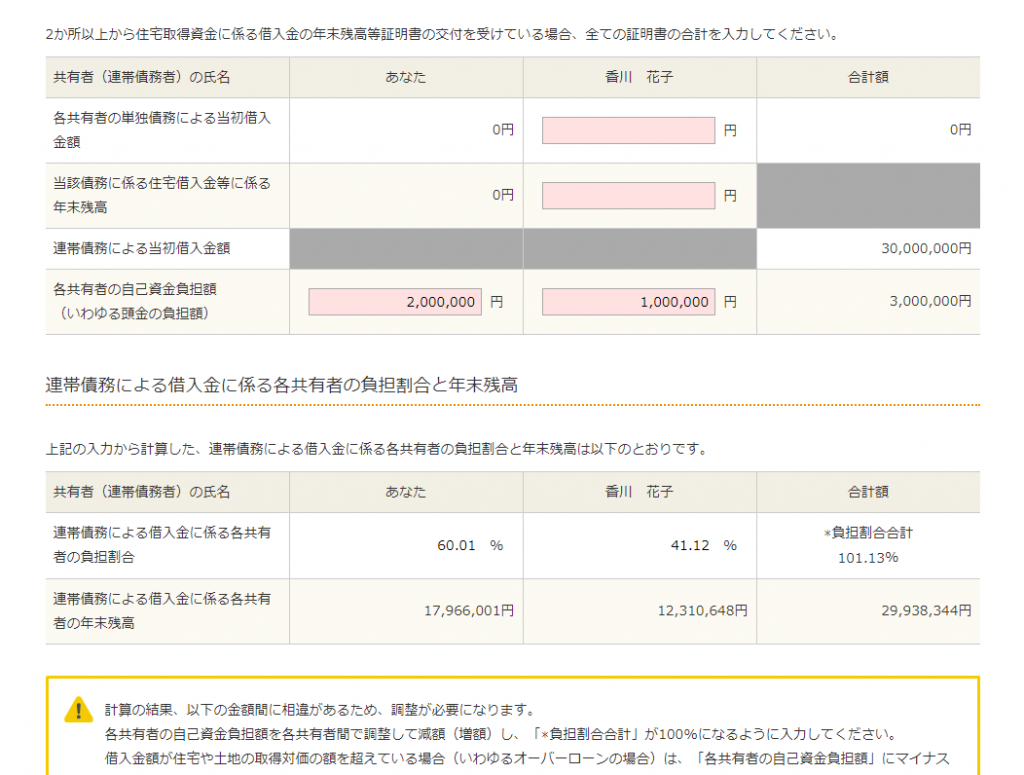Viewport: 1024px width, 775px height.
Task: Select 香川花子's 当初借入金額 input field
Action: click(x=628, y=131)
